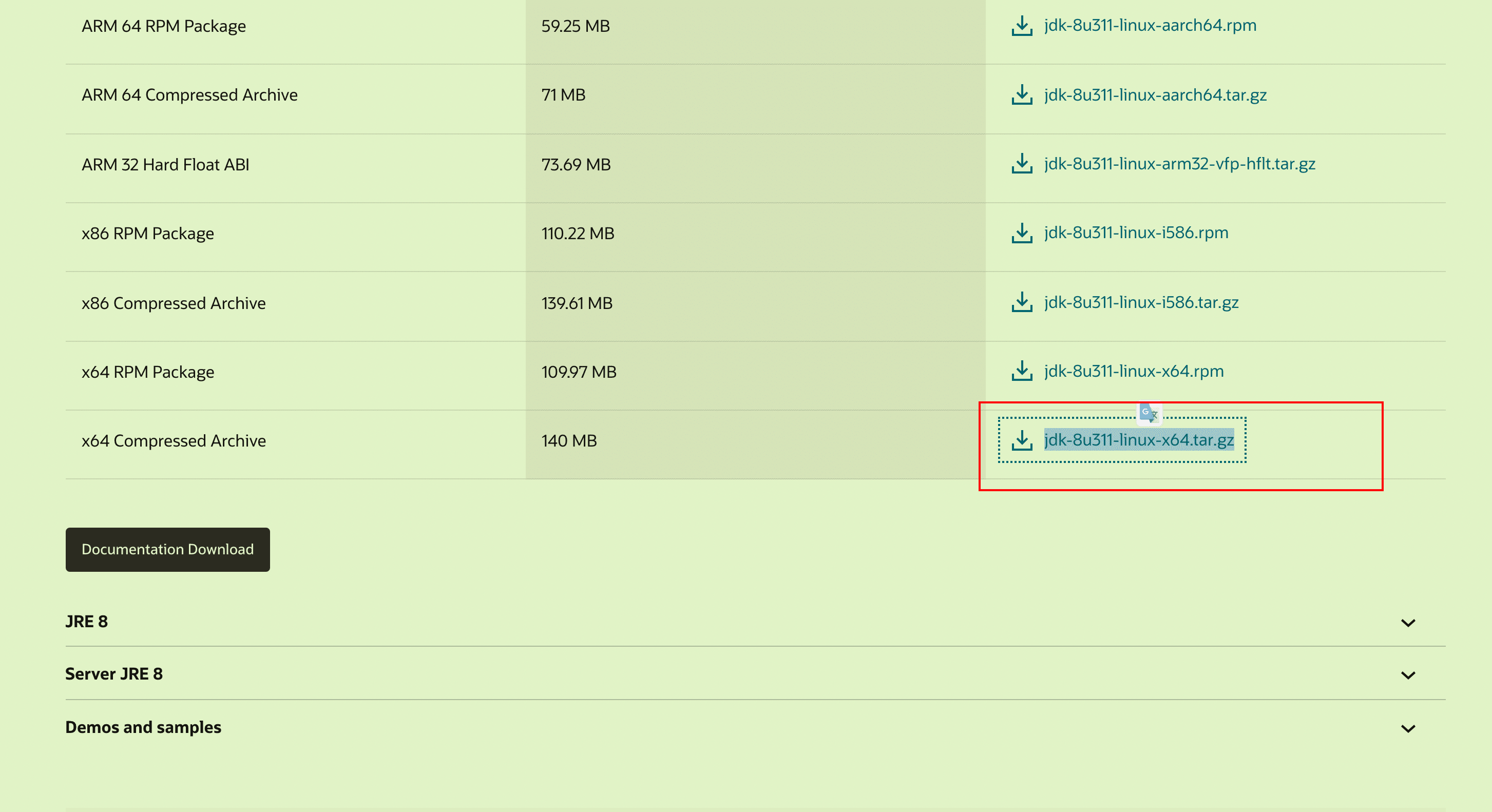Click the JRE 8 section heading
Screen dimensions: 1492x812
coord(86,622)
